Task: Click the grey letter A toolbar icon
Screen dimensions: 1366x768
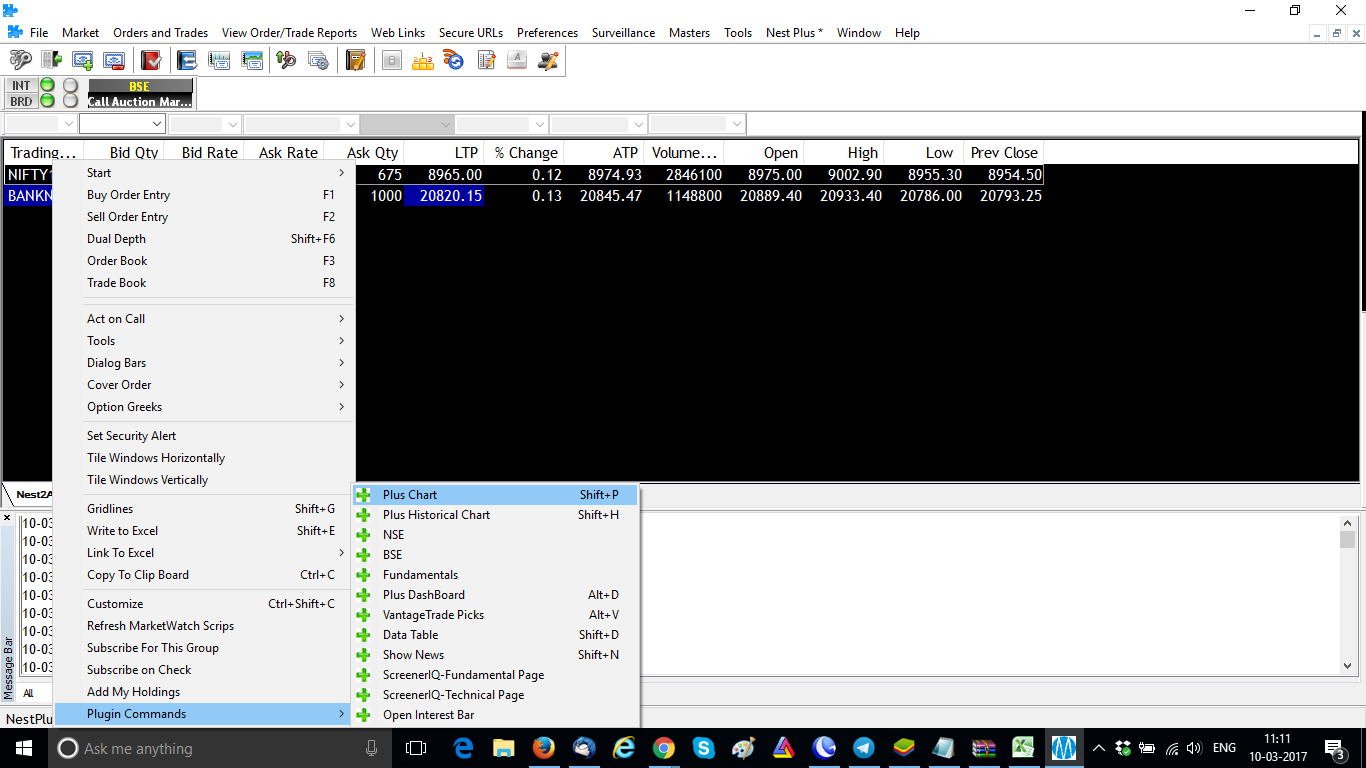Action: pyautogui.click(x=517, y=60)
